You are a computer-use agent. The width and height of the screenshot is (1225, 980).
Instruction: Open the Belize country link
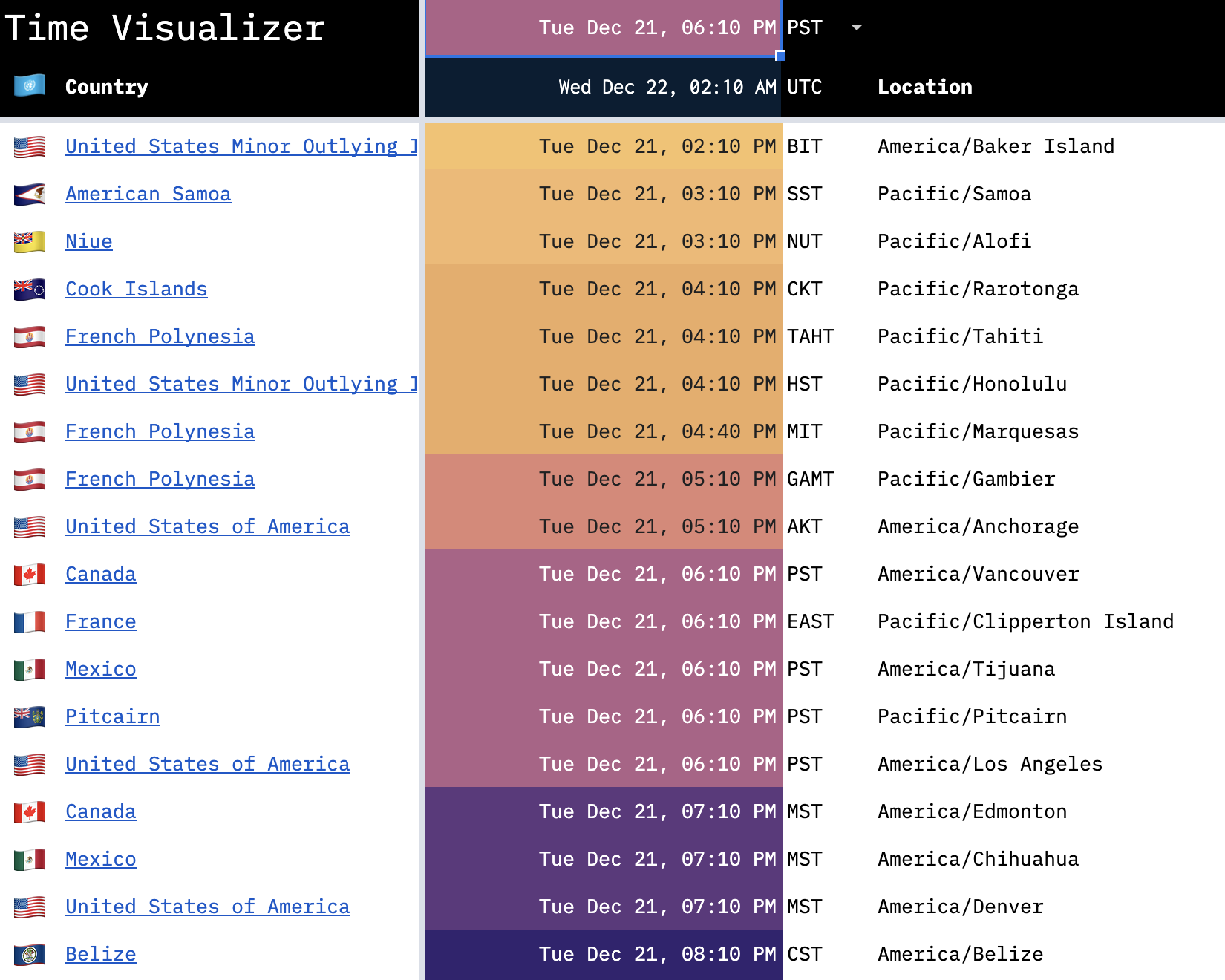click(100, 954)
